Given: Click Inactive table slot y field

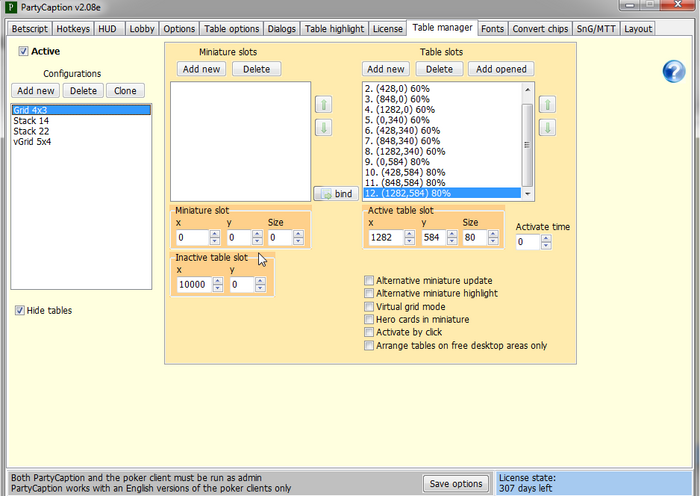Looking at the screenshot, I should tap(242, 284).
